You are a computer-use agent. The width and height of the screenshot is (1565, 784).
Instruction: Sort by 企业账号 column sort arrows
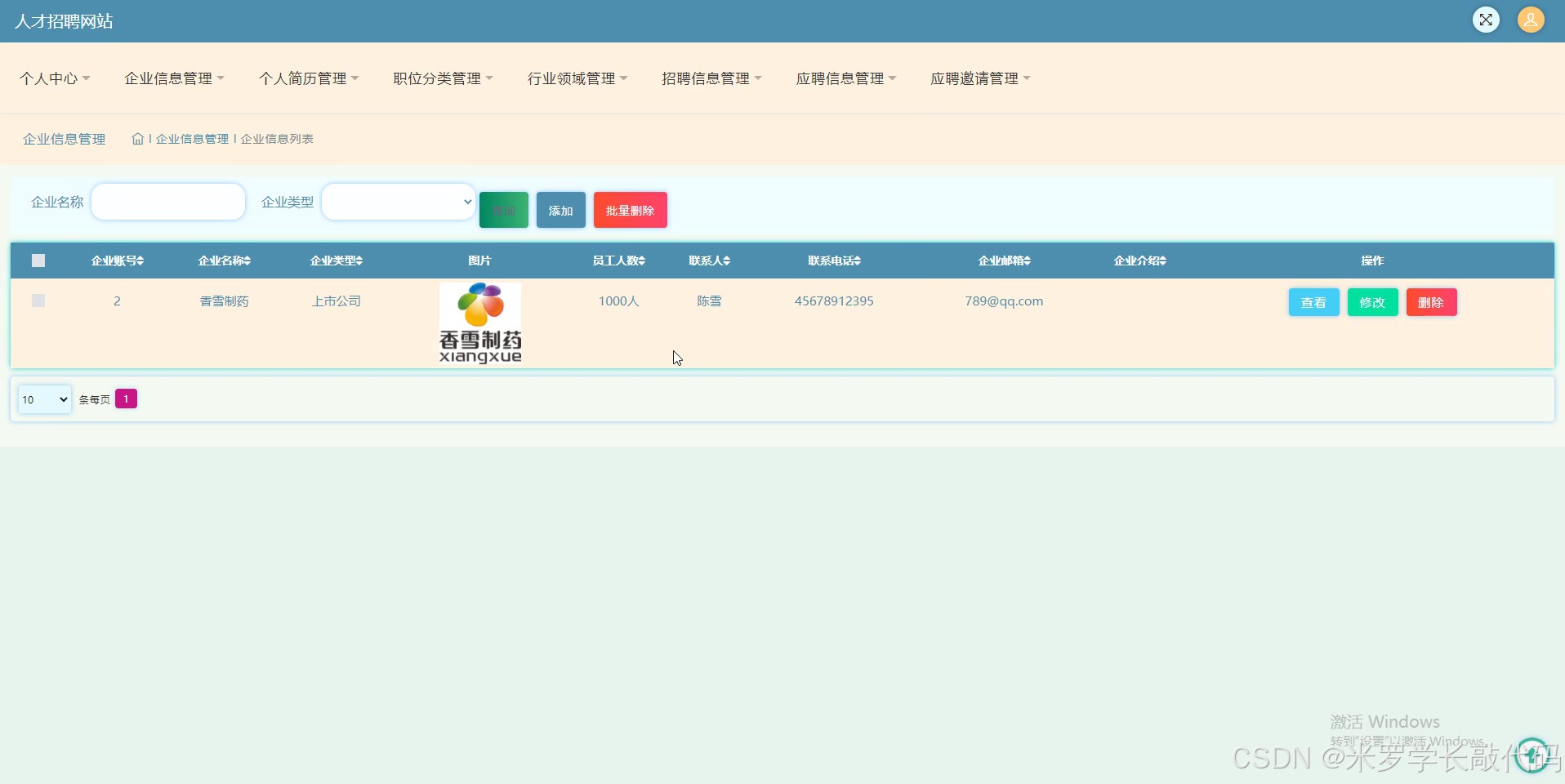click(x=140, y=261)
